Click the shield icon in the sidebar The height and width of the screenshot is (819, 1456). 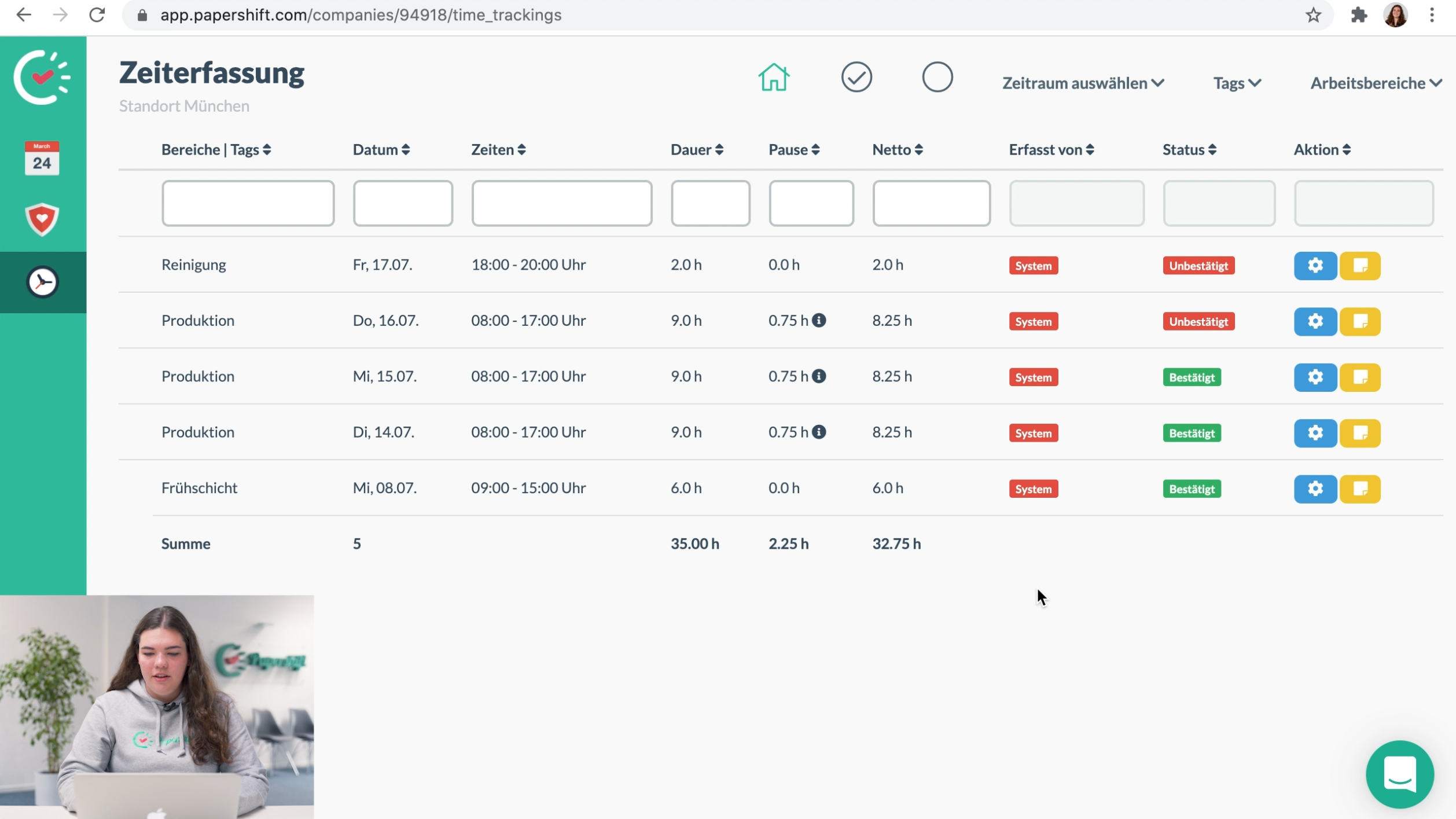click(41, 219)
